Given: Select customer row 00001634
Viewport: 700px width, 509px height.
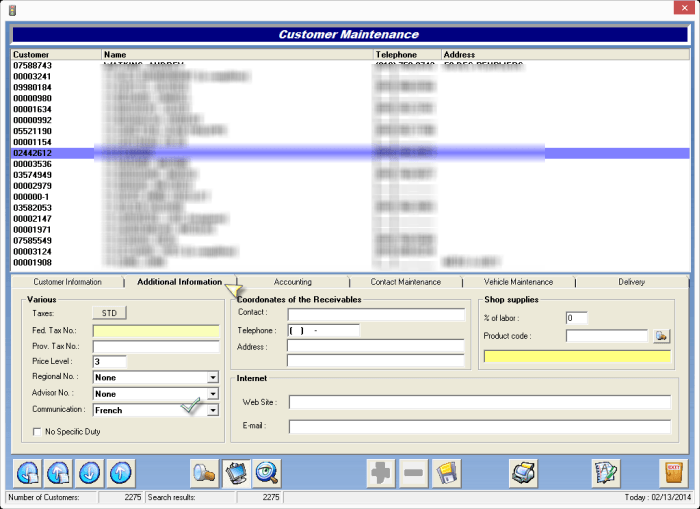Looking at the screenshot, I should (x=350, y=109).
